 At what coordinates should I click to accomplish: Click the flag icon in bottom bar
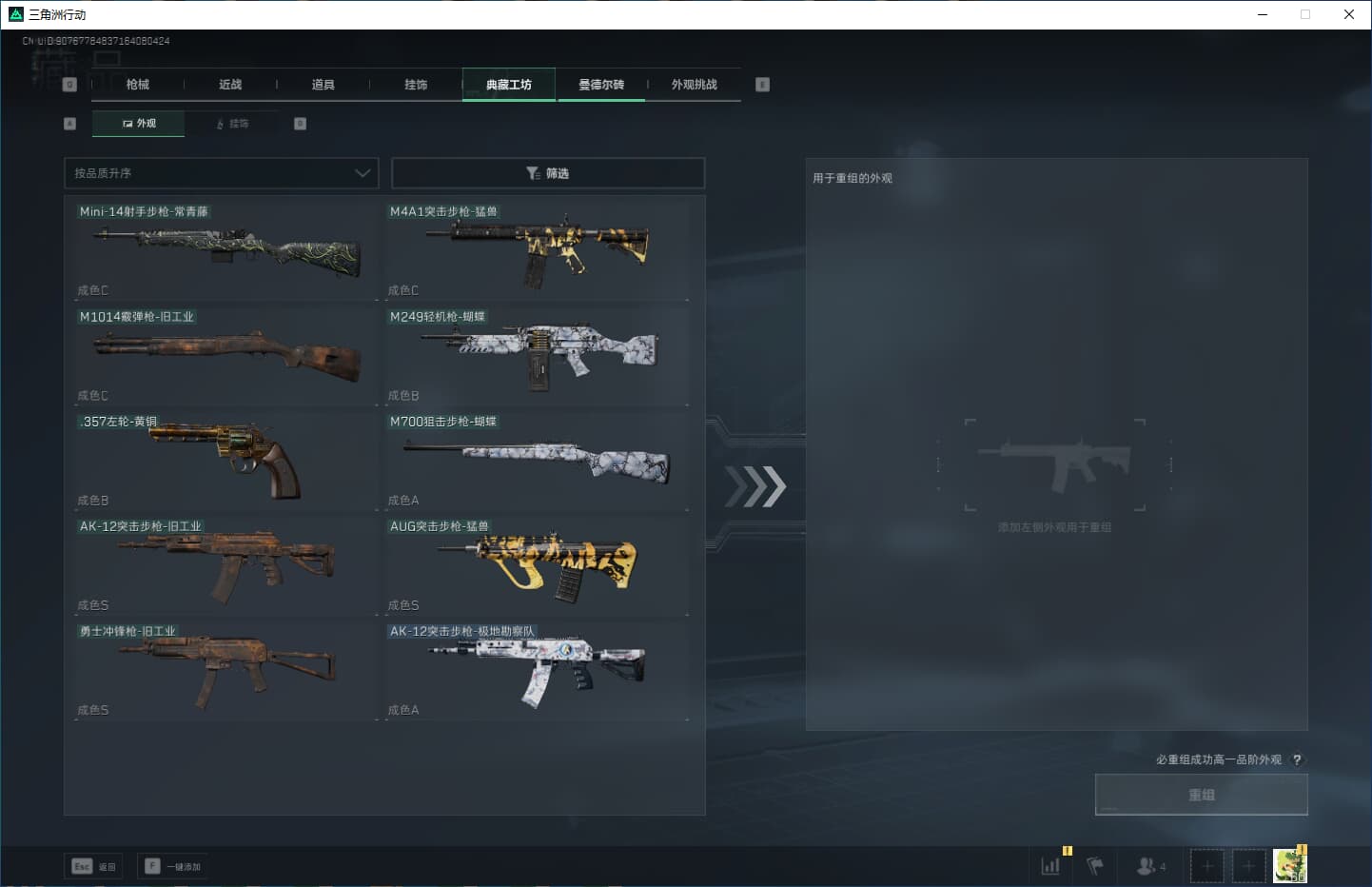coord(1095,866)
